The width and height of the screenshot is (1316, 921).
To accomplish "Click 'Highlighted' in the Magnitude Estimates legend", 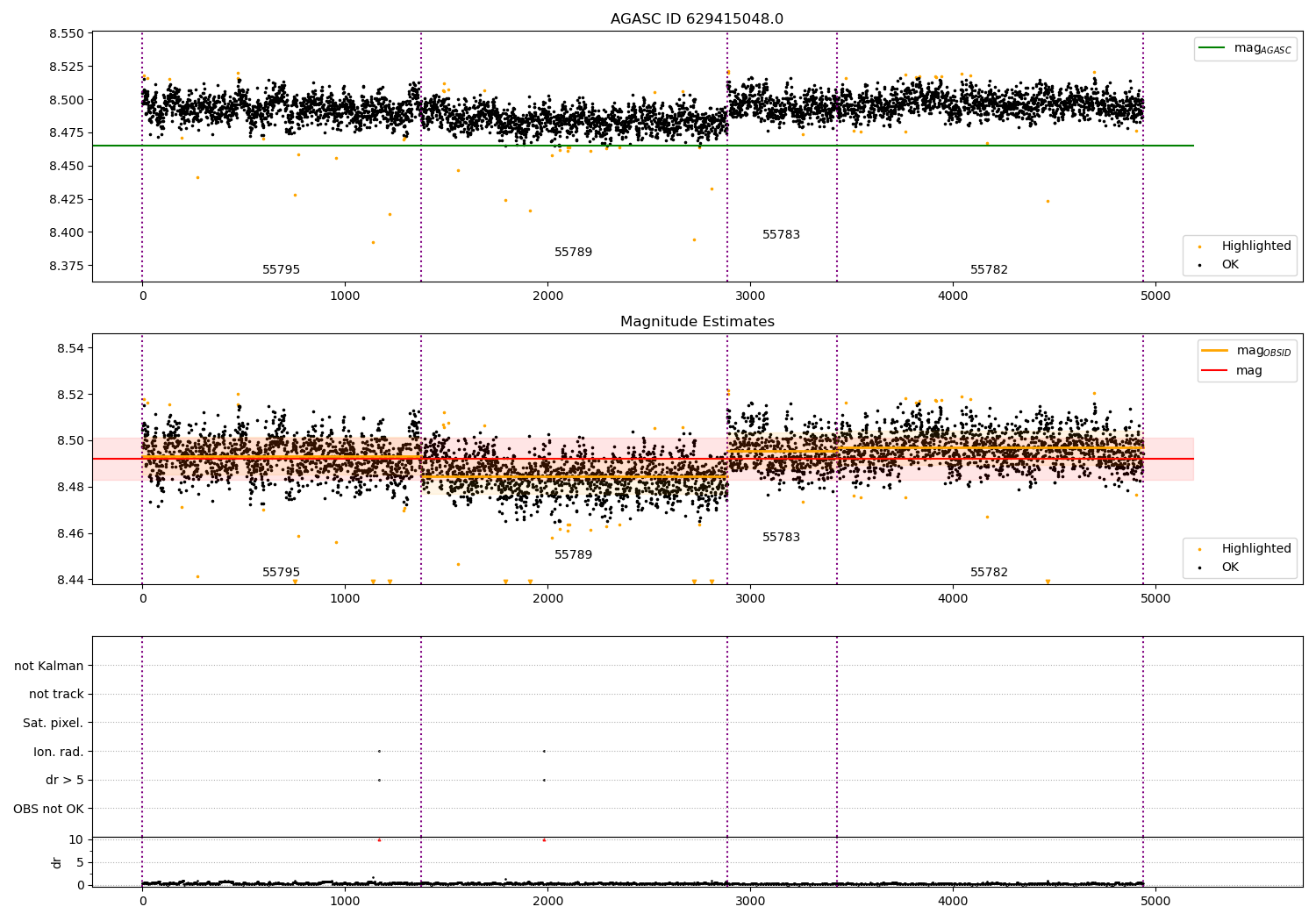I will (1256, 549).
